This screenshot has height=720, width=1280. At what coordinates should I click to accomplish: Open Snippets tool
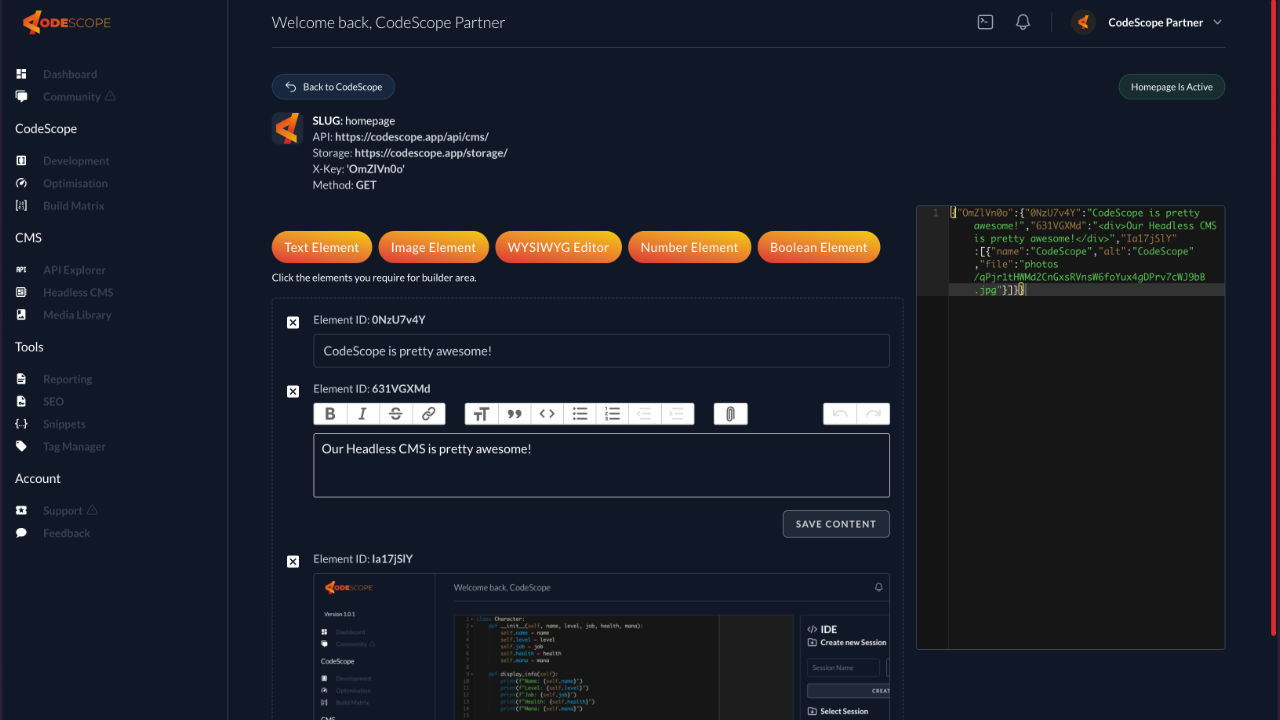[64, 424]
